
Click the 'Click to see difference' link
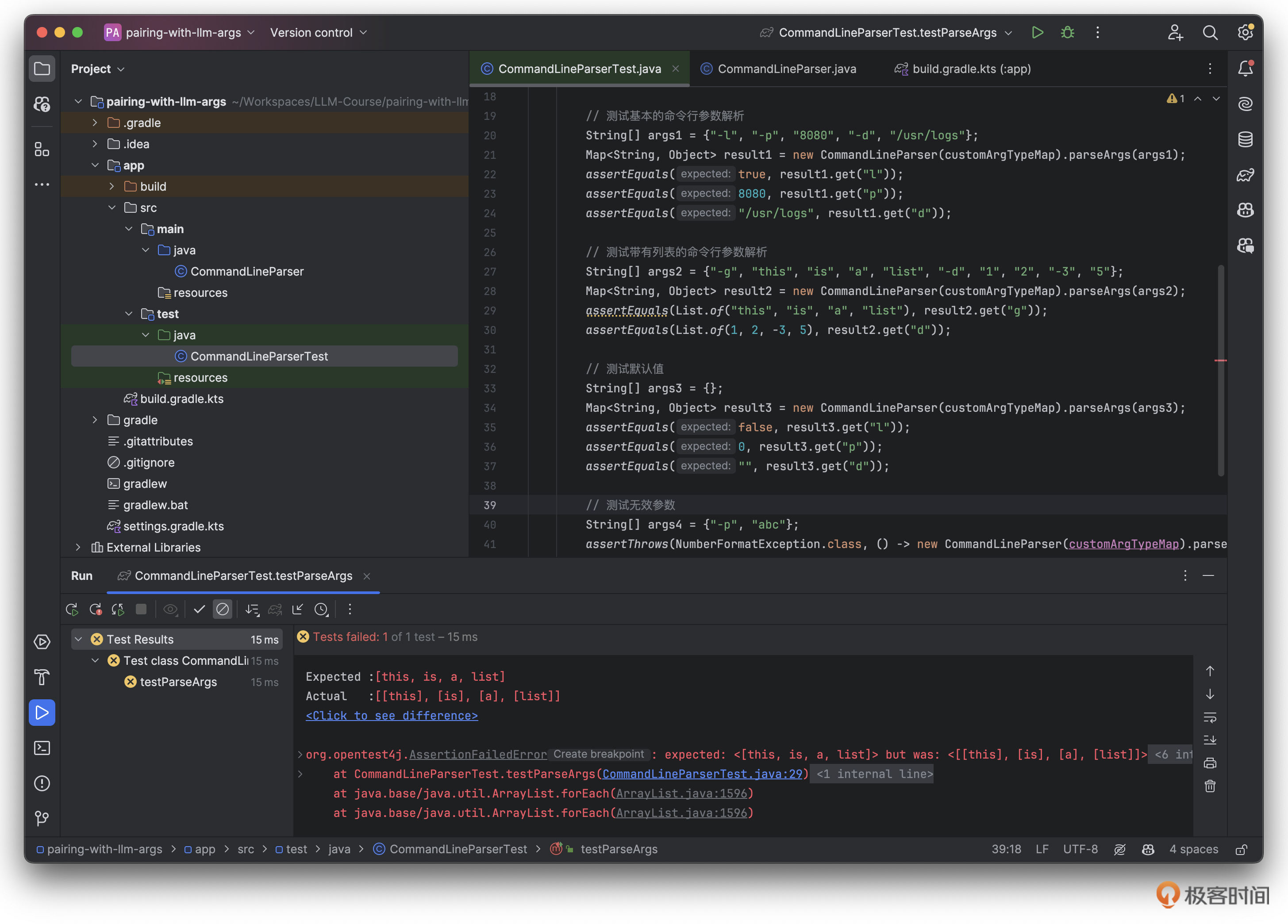coord(391,716)
